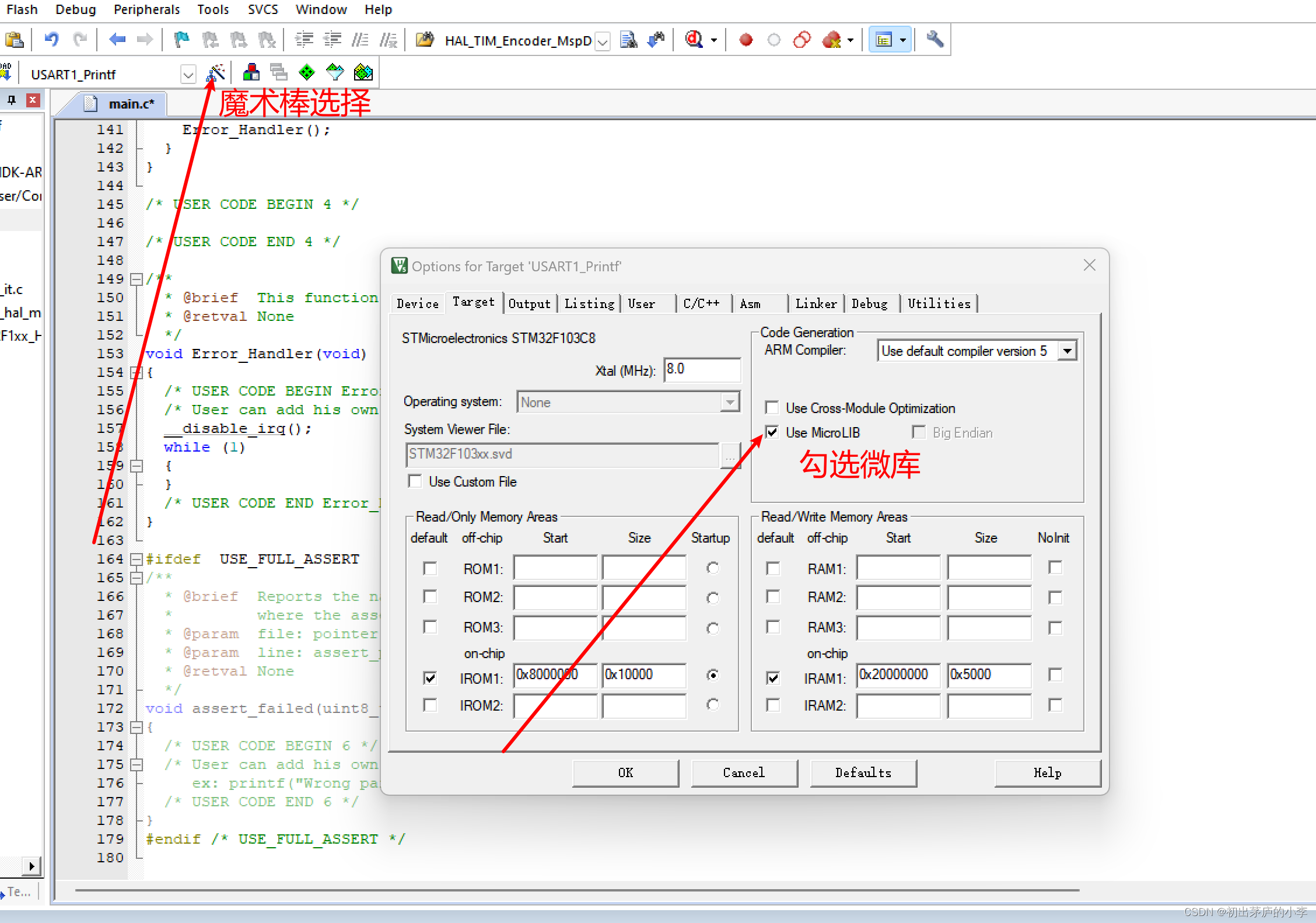Indent selected lines icon
This screenshot has width=1316, height=923.
(x=304, y=40)
